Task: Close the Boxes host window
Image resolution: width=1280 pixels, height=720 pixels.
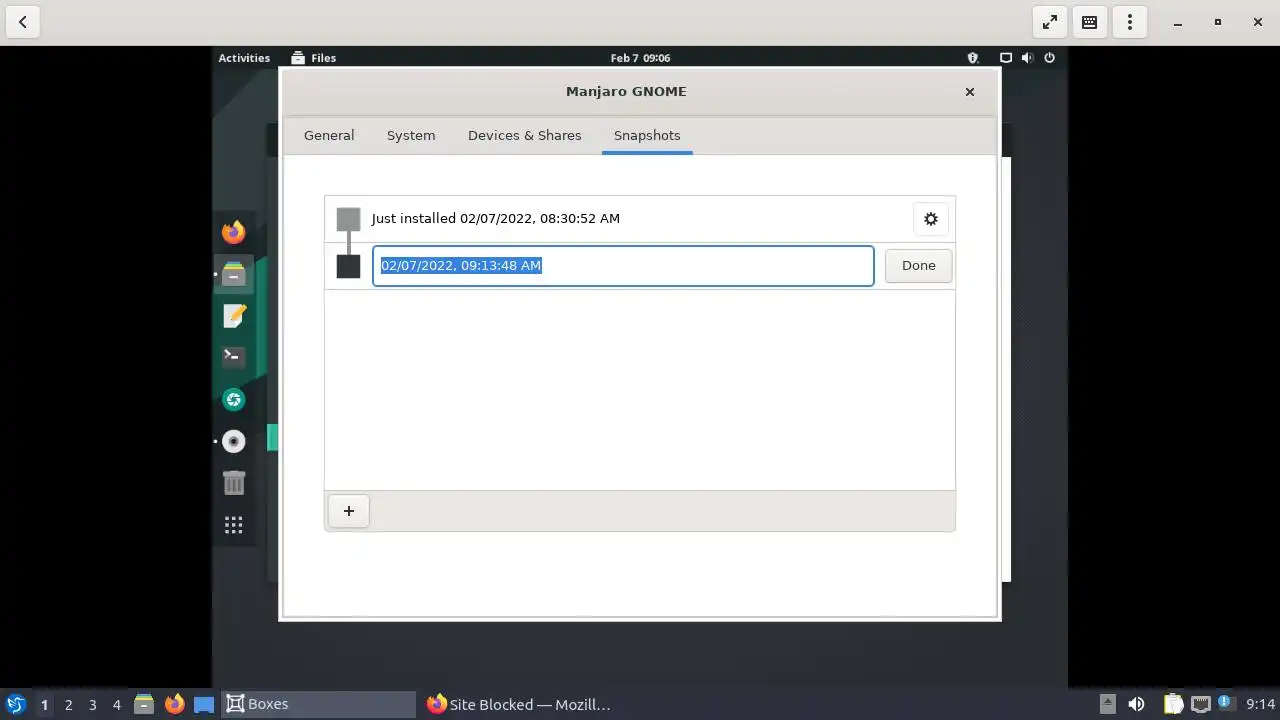Action: tap(1257, 22)
